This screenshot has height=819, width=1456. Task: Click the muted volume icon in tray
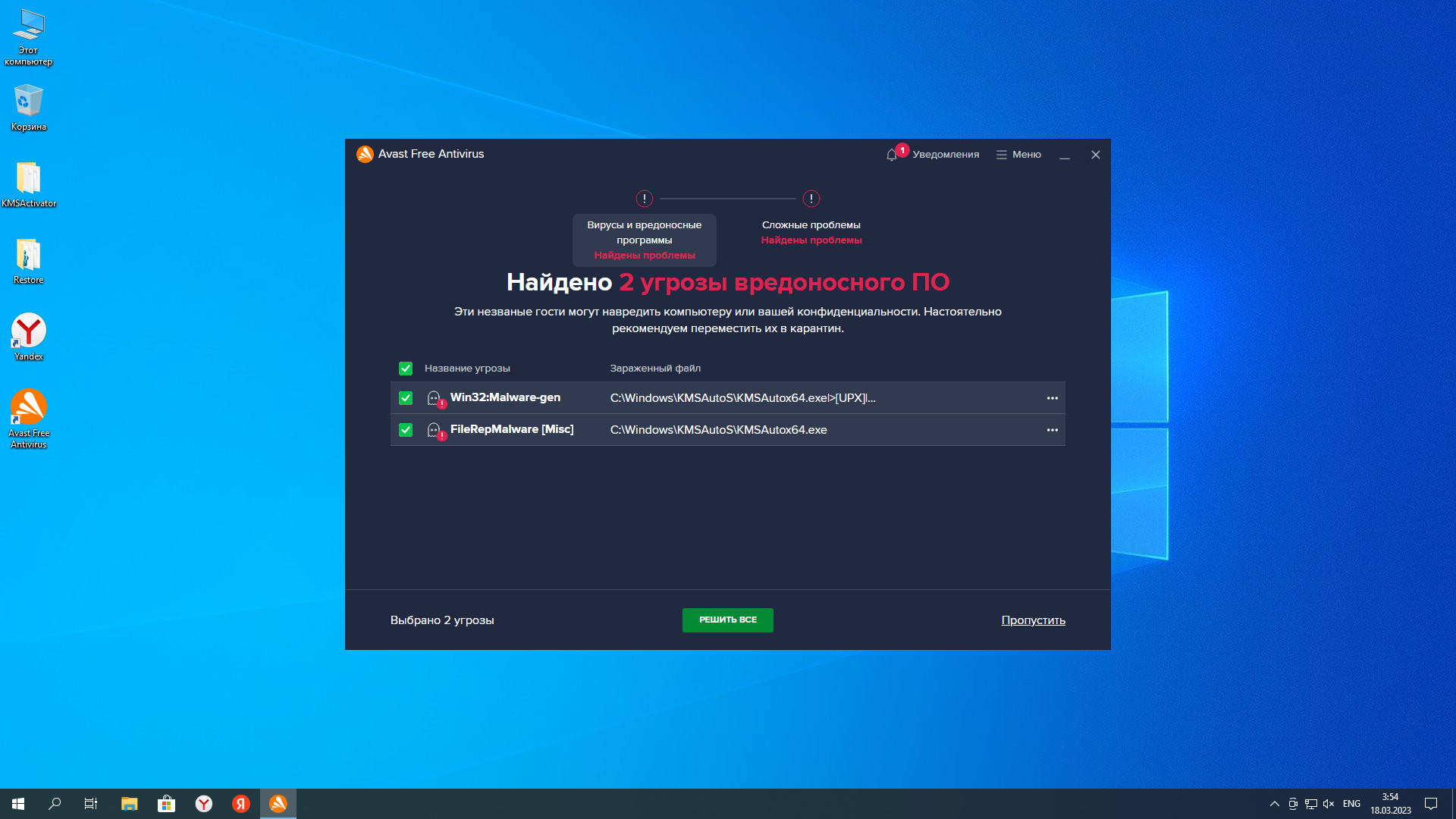point(1329,804)
